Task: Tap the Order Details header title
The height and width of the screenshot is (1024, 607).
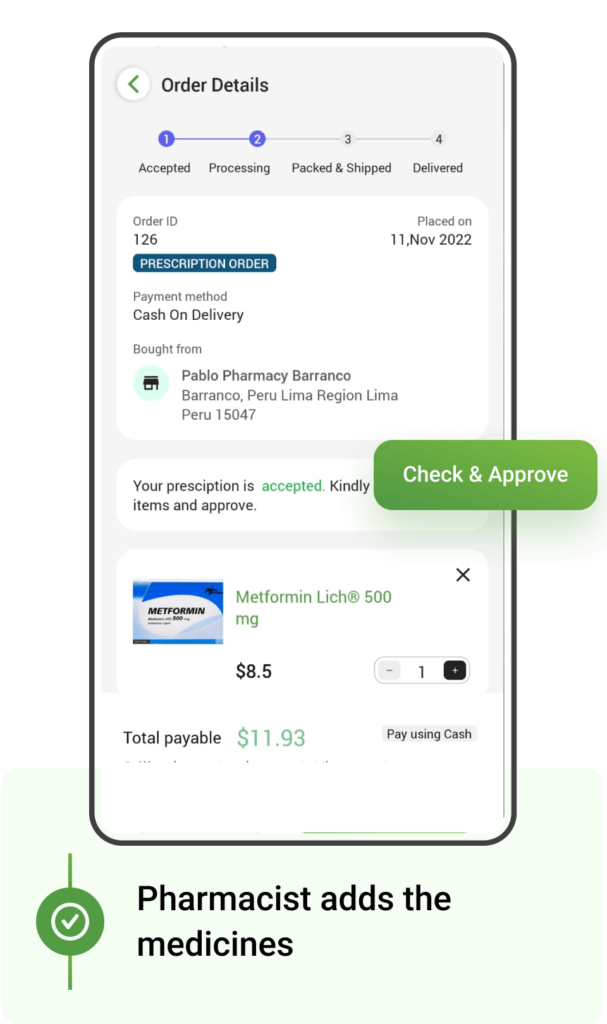Action: tap(215, 85)
